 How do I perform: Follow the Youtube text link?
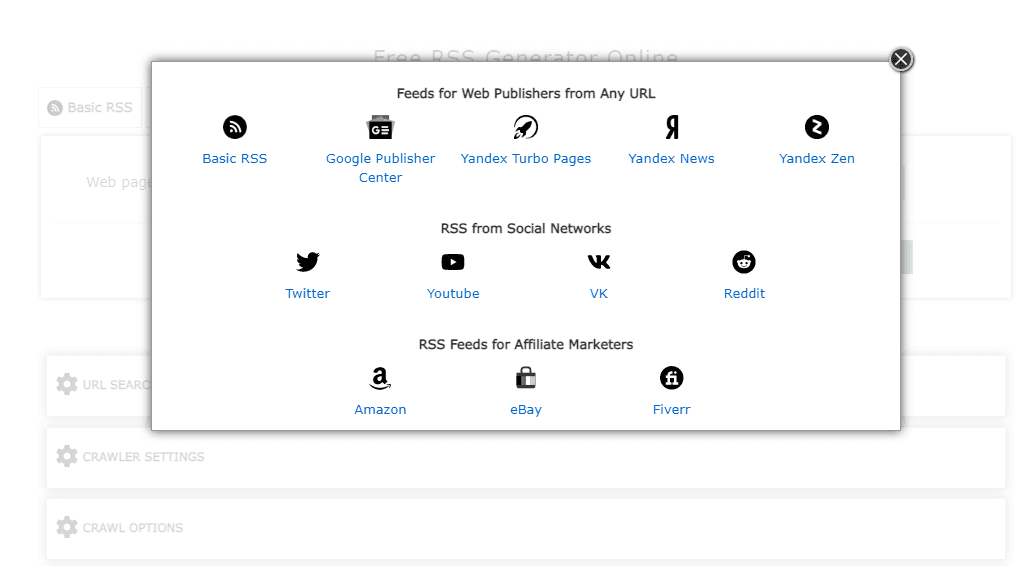point(453,293)
